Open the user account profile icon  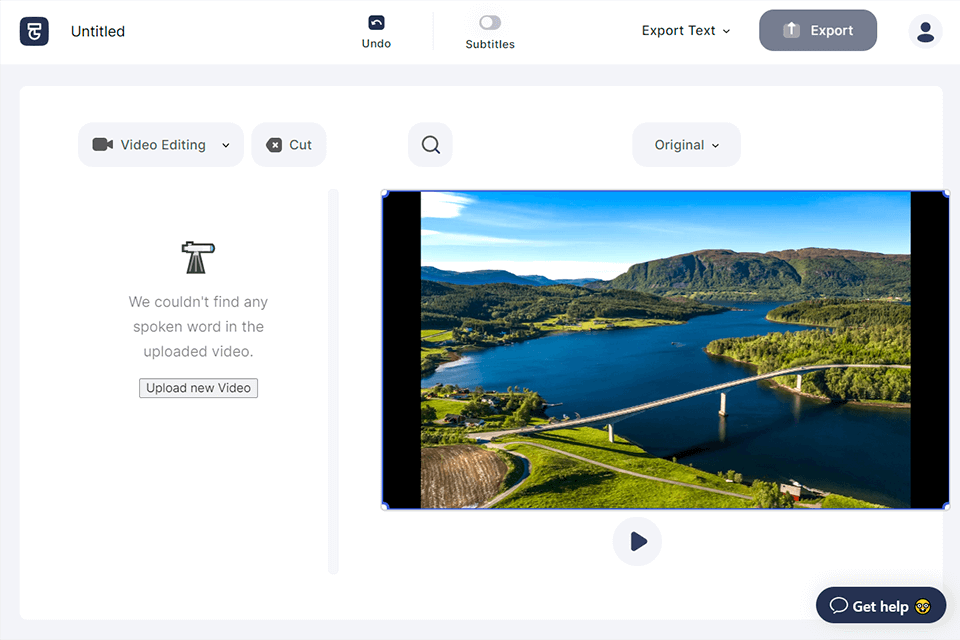tap(925, 31)
